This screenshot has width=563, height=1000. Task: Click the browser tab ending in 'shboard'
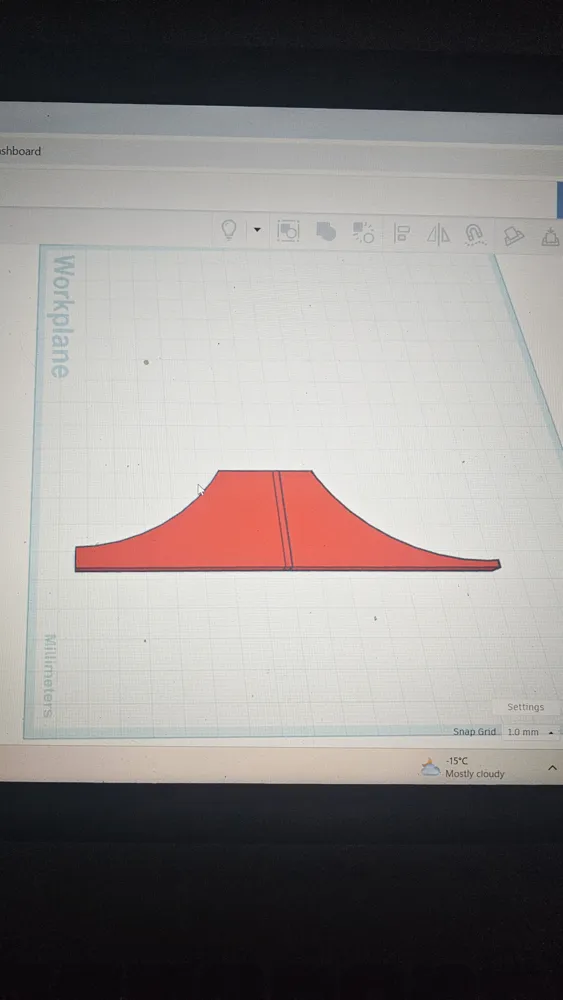(20, 151)
